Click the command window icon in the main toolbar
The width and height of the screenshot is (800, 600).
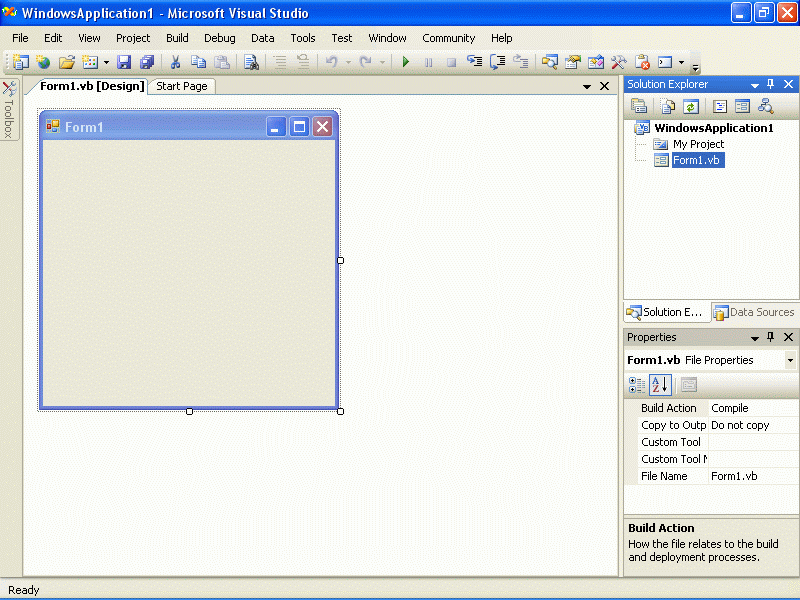(665, 62)
